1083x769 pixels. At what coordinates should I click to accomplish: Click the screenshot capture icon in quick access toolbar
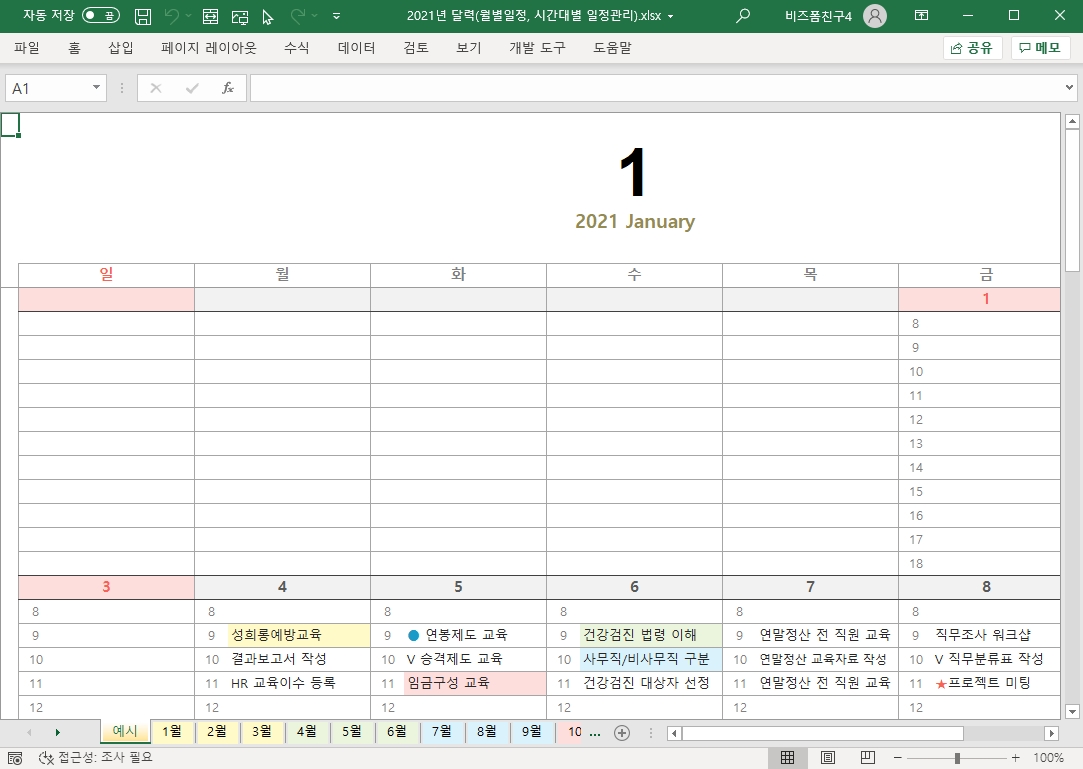(x=240, y=16)
